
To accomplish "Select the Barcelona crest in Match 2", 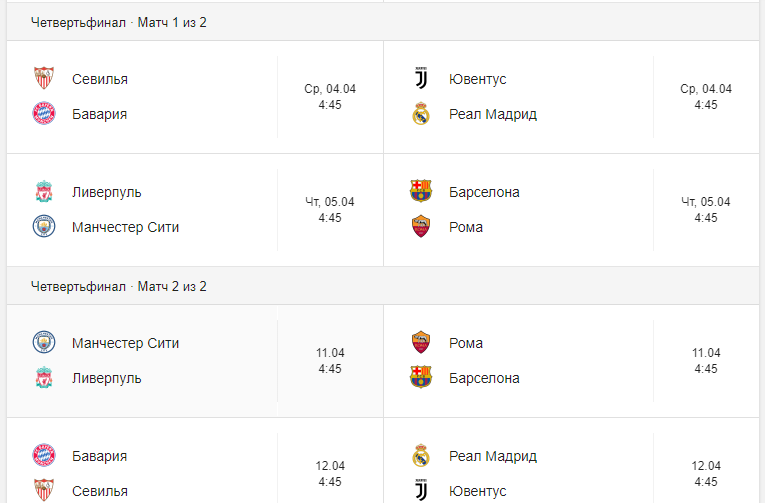I will point(420,378).
